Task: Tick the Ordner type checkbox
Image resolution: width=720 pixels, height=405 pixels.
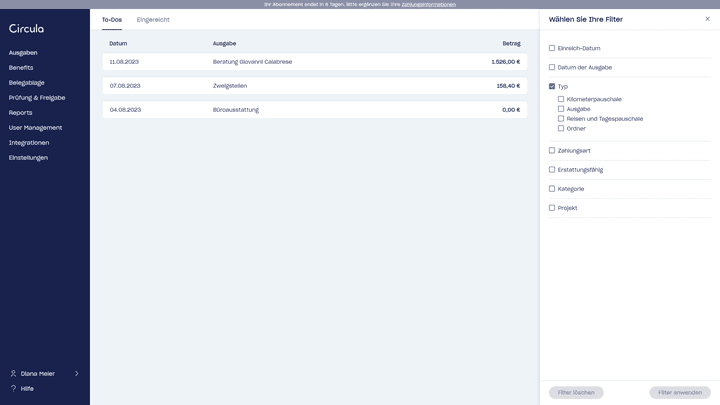Action: coord(561,128)
